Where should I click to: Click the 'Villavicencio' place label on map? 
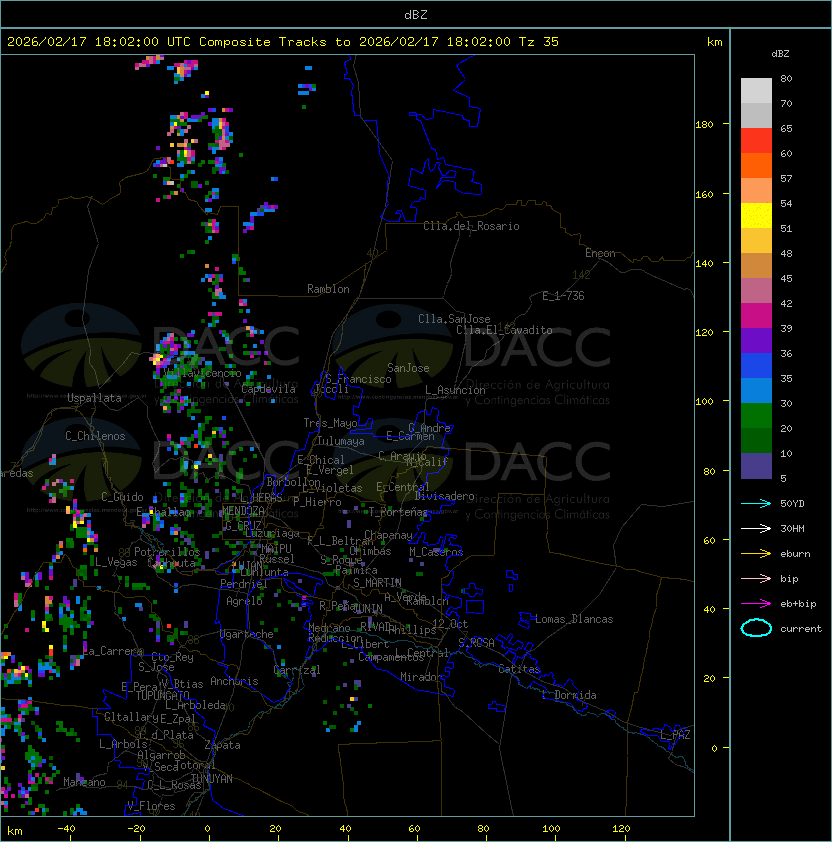coord(202,373)
